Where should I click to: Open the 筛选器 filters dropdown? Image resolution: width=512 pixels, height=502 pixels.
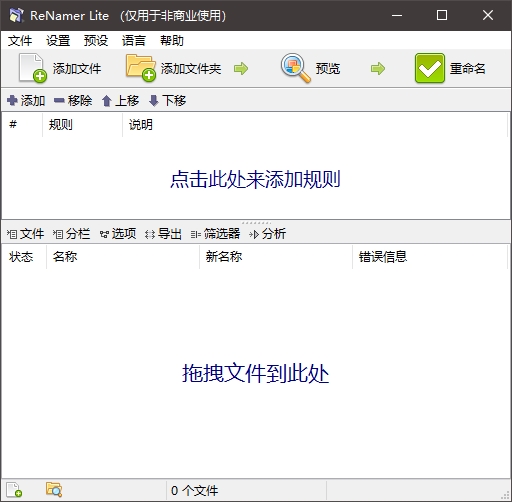[x=215, y=234]
